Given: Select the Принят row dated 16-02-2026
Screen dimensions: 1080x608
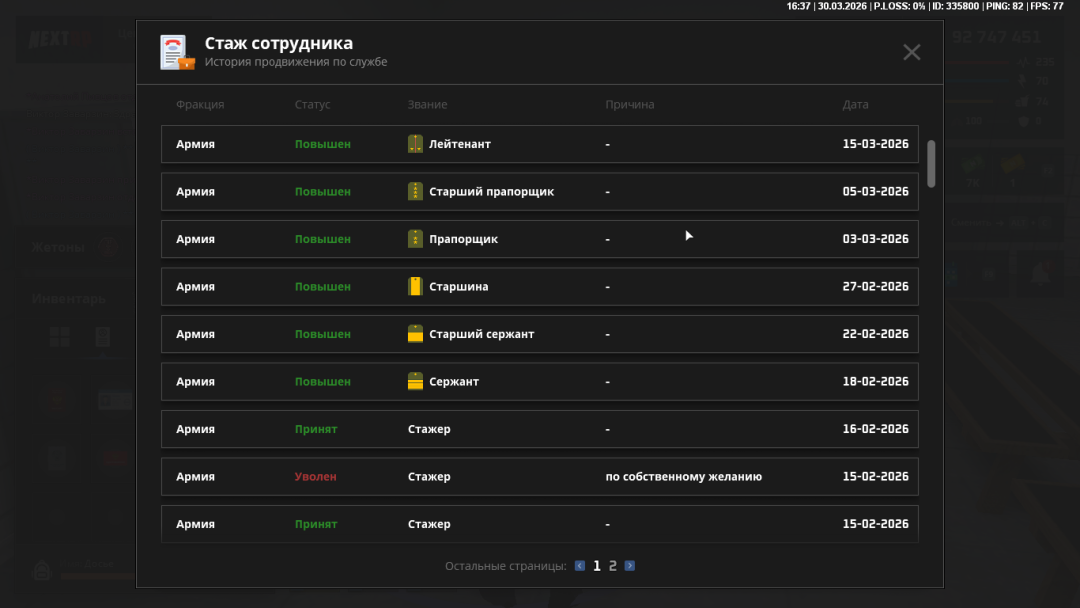Looking at the screenshot, I should tap(539, 429).
